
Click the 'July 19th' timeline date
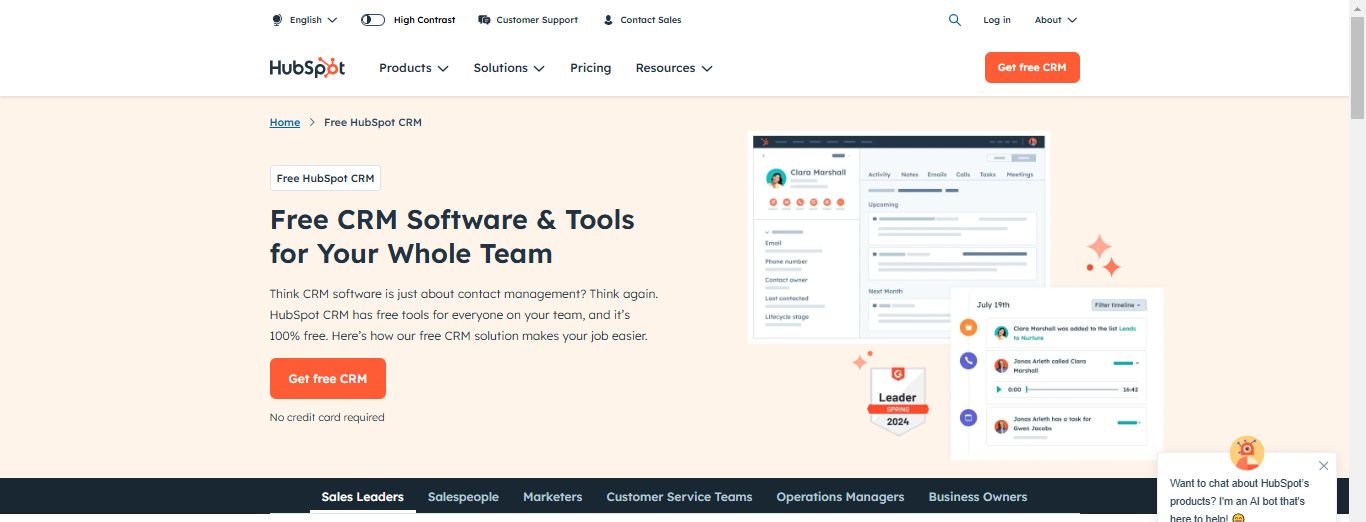(x=993, y=304)
